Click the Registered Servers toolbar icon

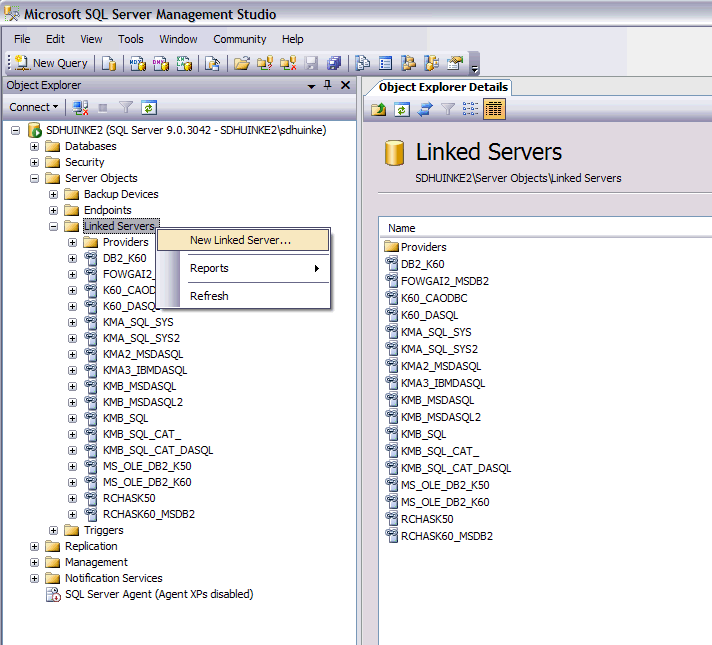tap(362, 63)
